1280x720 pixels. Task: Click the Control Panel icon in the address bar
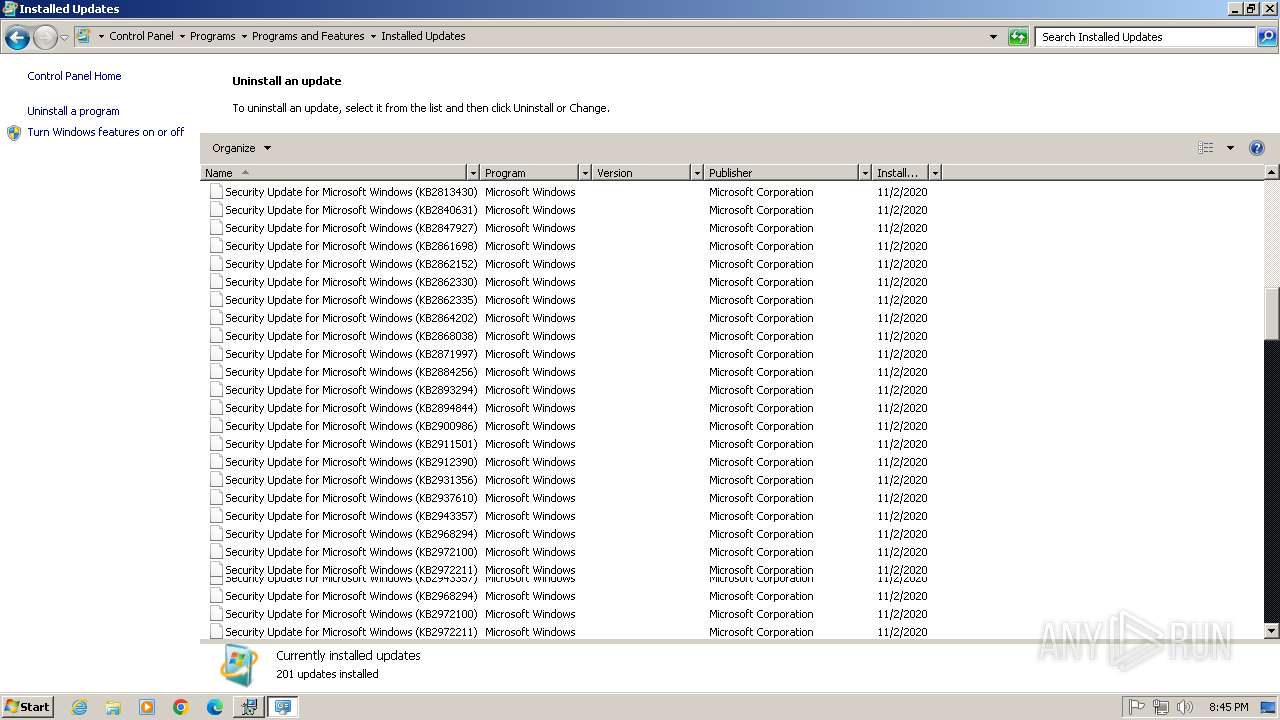(84, 36)
